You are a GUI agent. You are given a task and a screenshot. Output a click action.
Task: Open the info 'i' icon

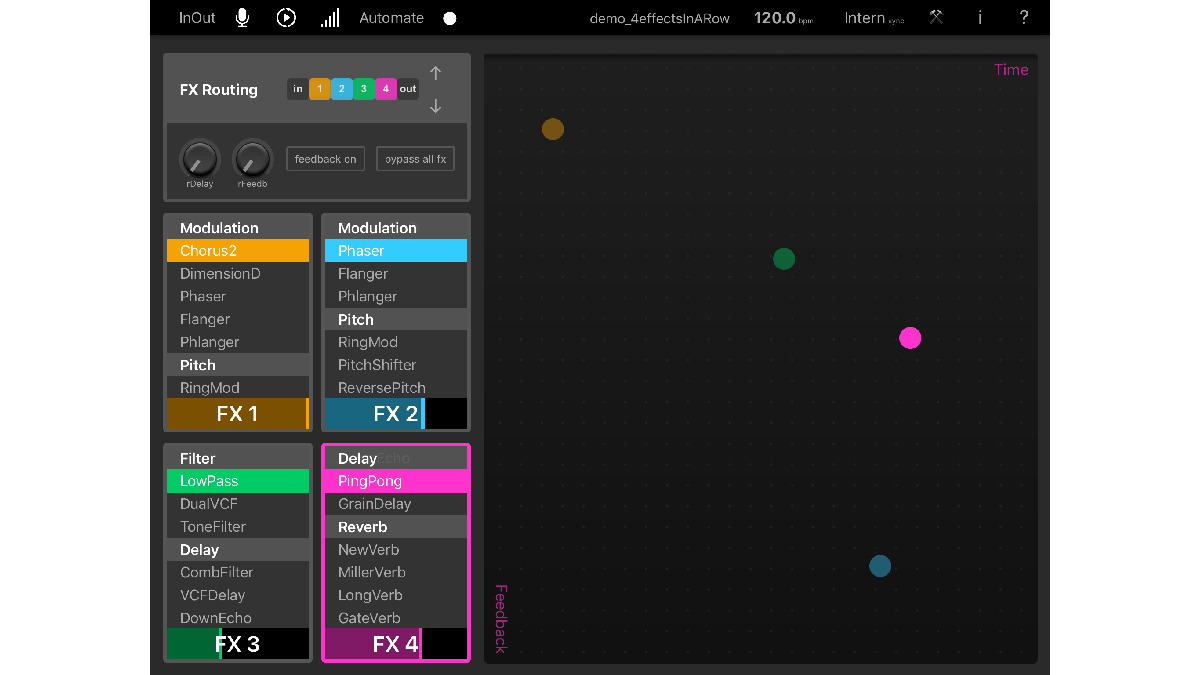[x=980, y=17]
